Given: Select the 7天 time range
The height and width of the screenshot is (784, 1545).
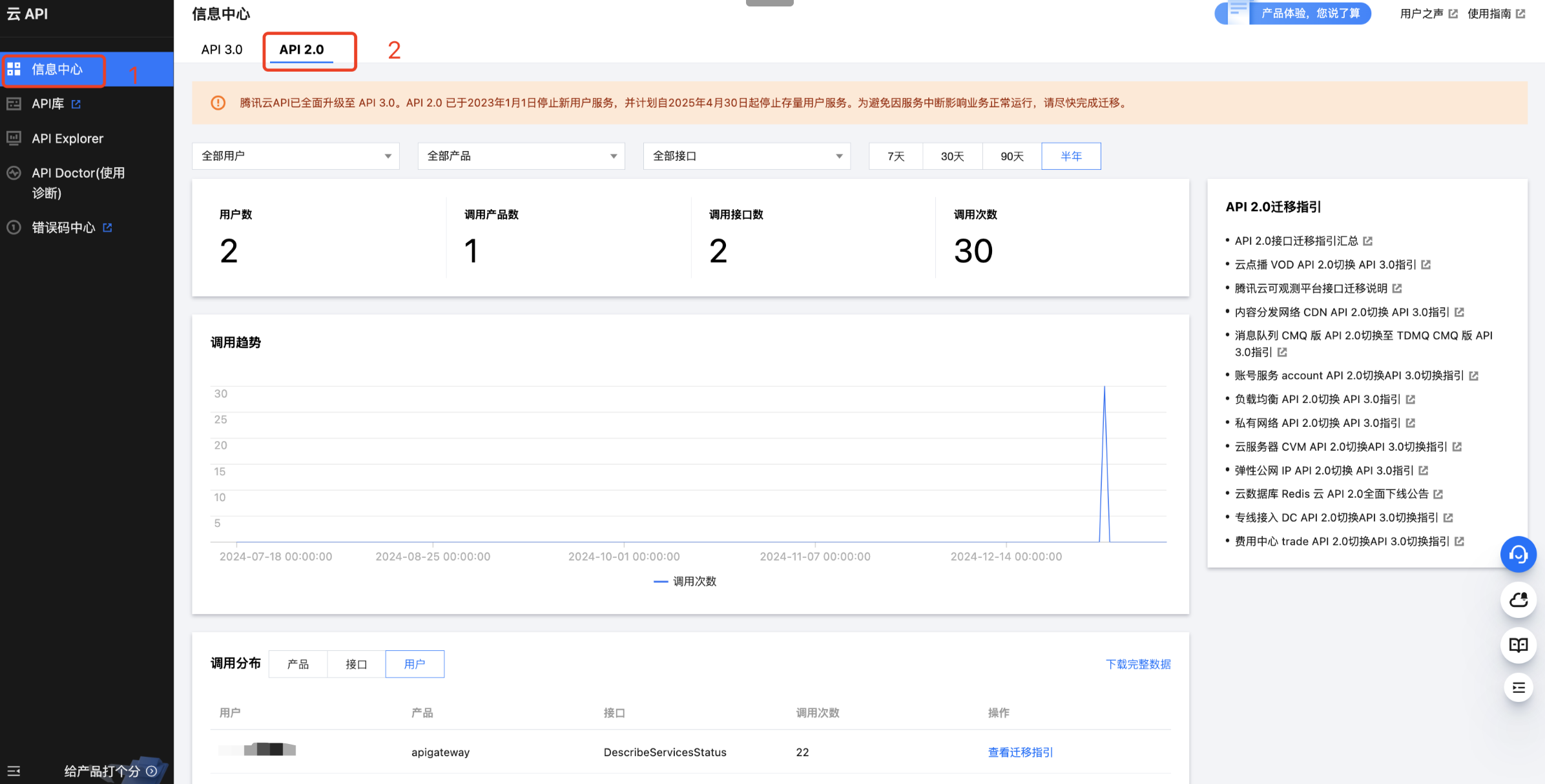Looking at the screenshot, I should coord(895,156).
